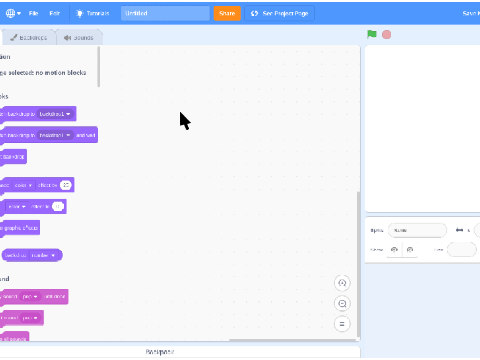This screenshot has height=360, width=480.
Task: Click the Looks category heading in palette
Action: point(4,97)
